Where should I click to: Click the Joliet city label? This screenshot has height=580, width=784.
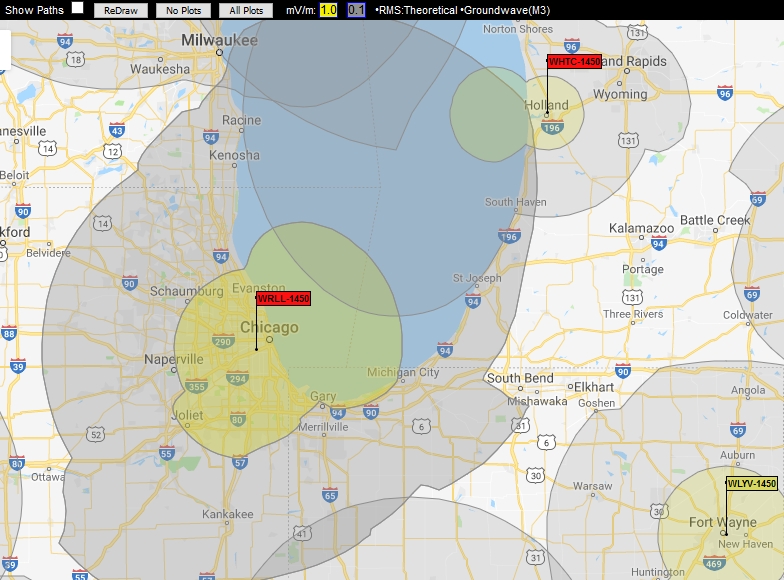click(187, 415)
